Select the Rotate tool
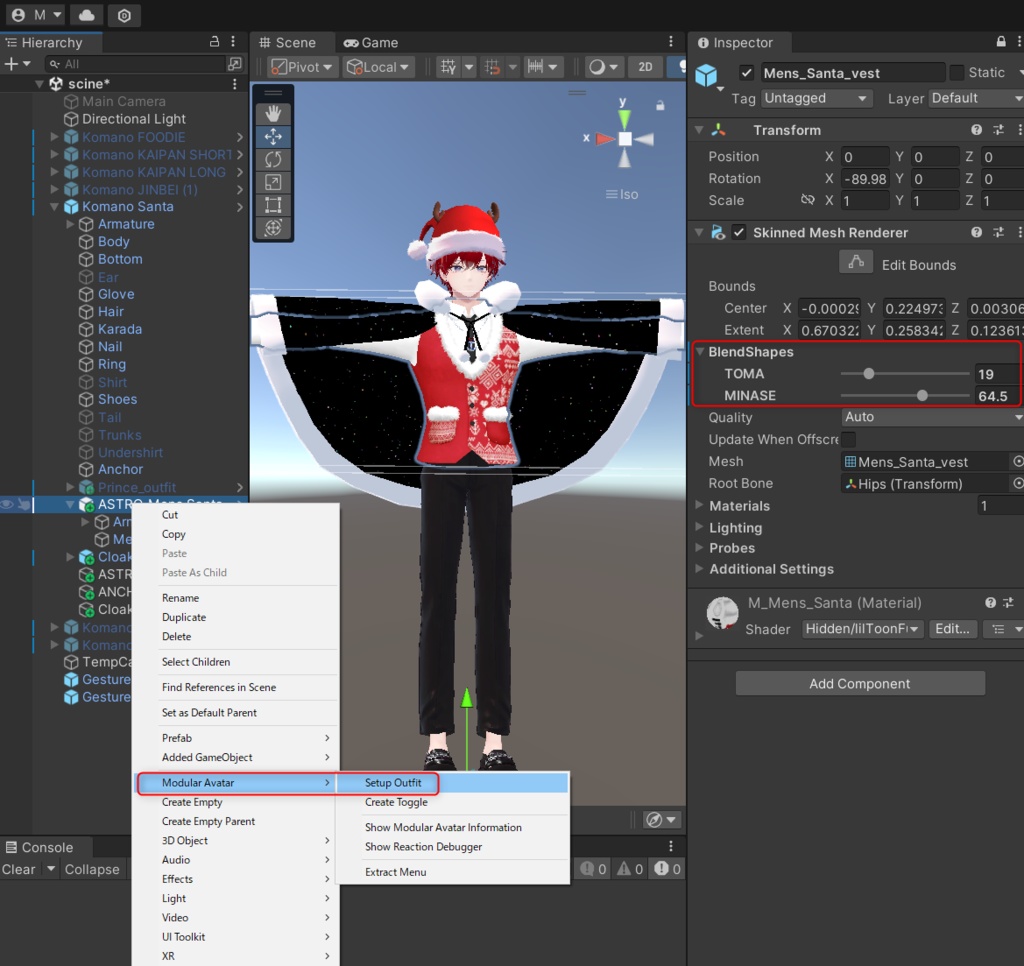Screen dimensions: 1024x966 click(x=273, y=160)
